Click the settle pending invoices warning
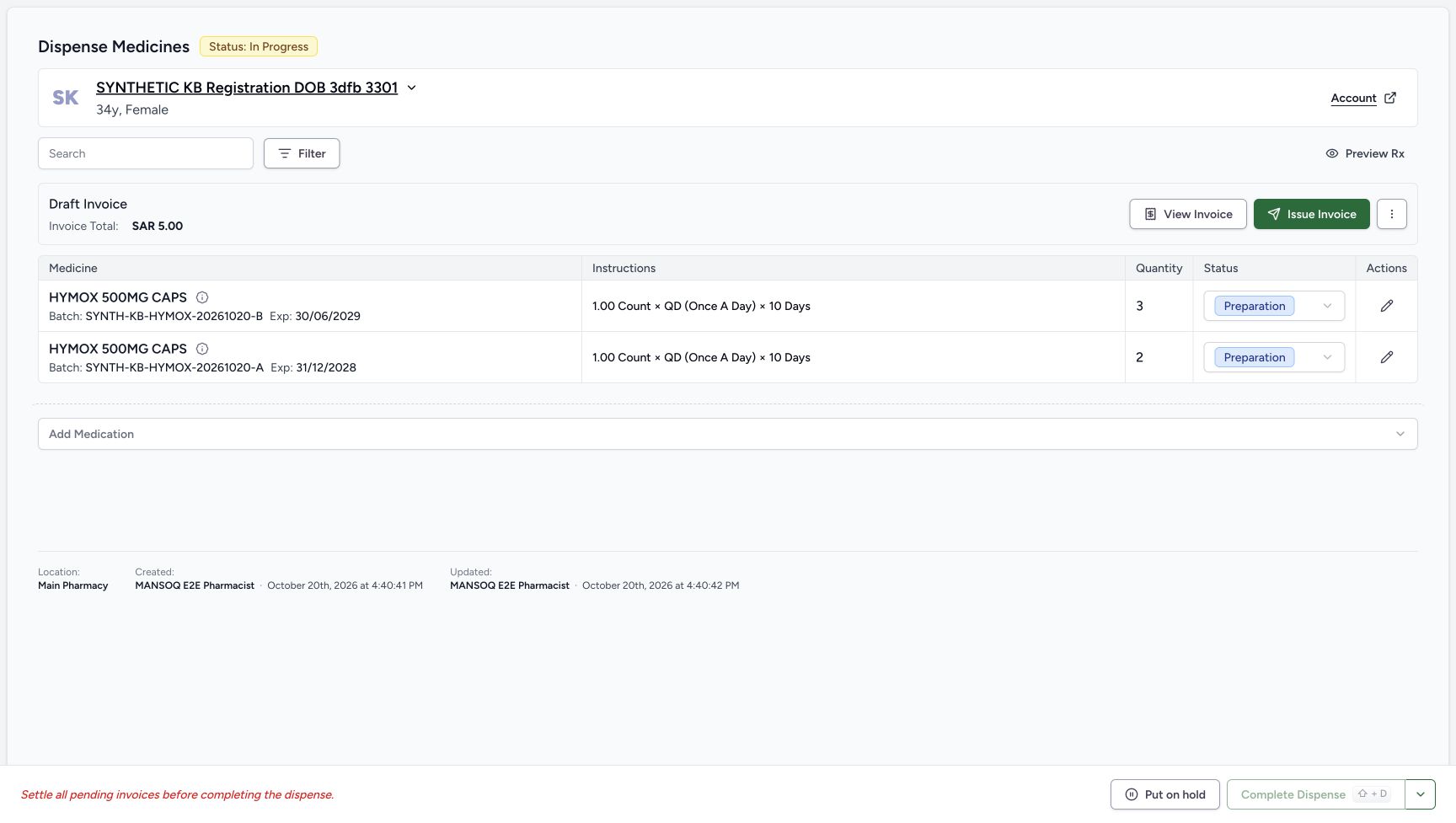The image size is (1456, 823). pyautogui.click(x=178, y=794)
